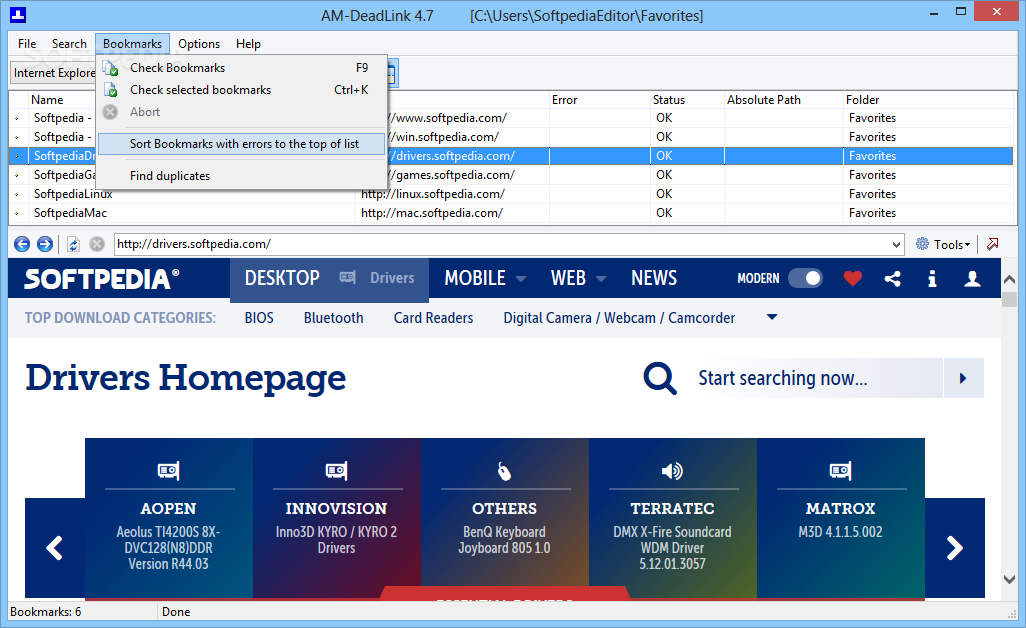This screenshot has width=1026, height=628.
Task: Sort by the Absolute Path column header
Action: 783,100
